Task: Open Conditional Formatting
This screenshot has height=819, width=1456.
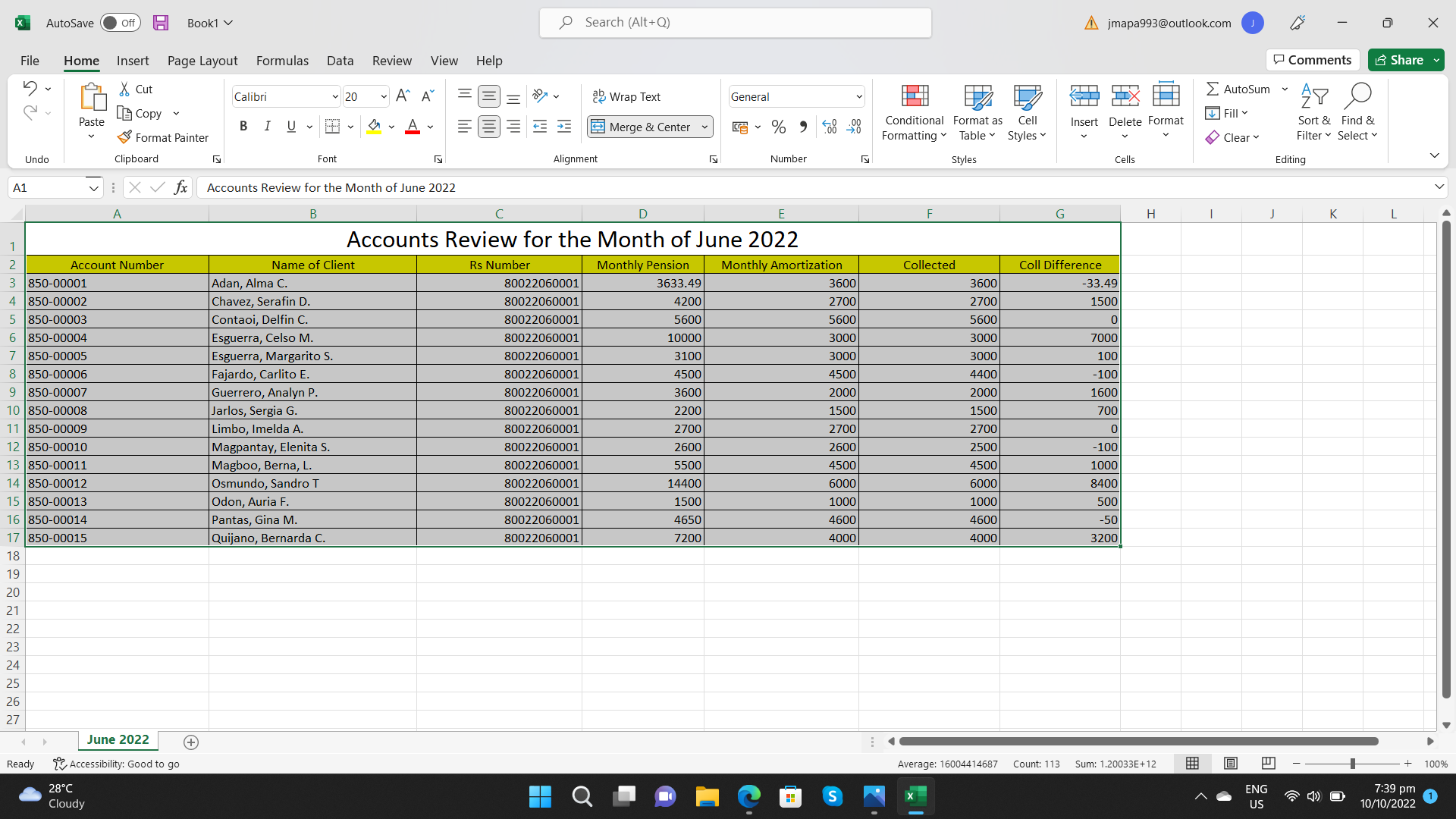Action: (914, 112)
